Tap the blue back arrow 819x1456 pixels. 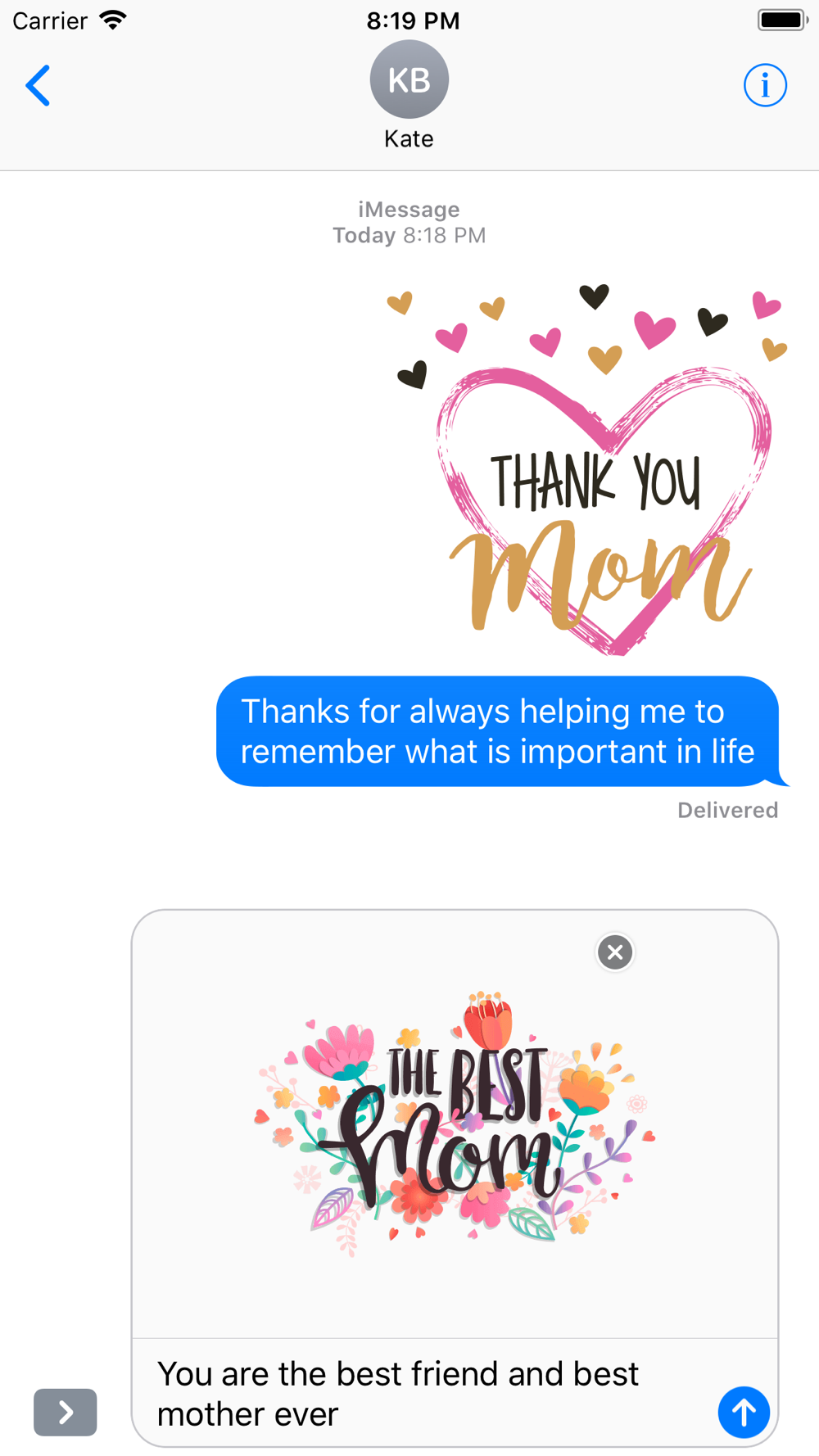38,85
